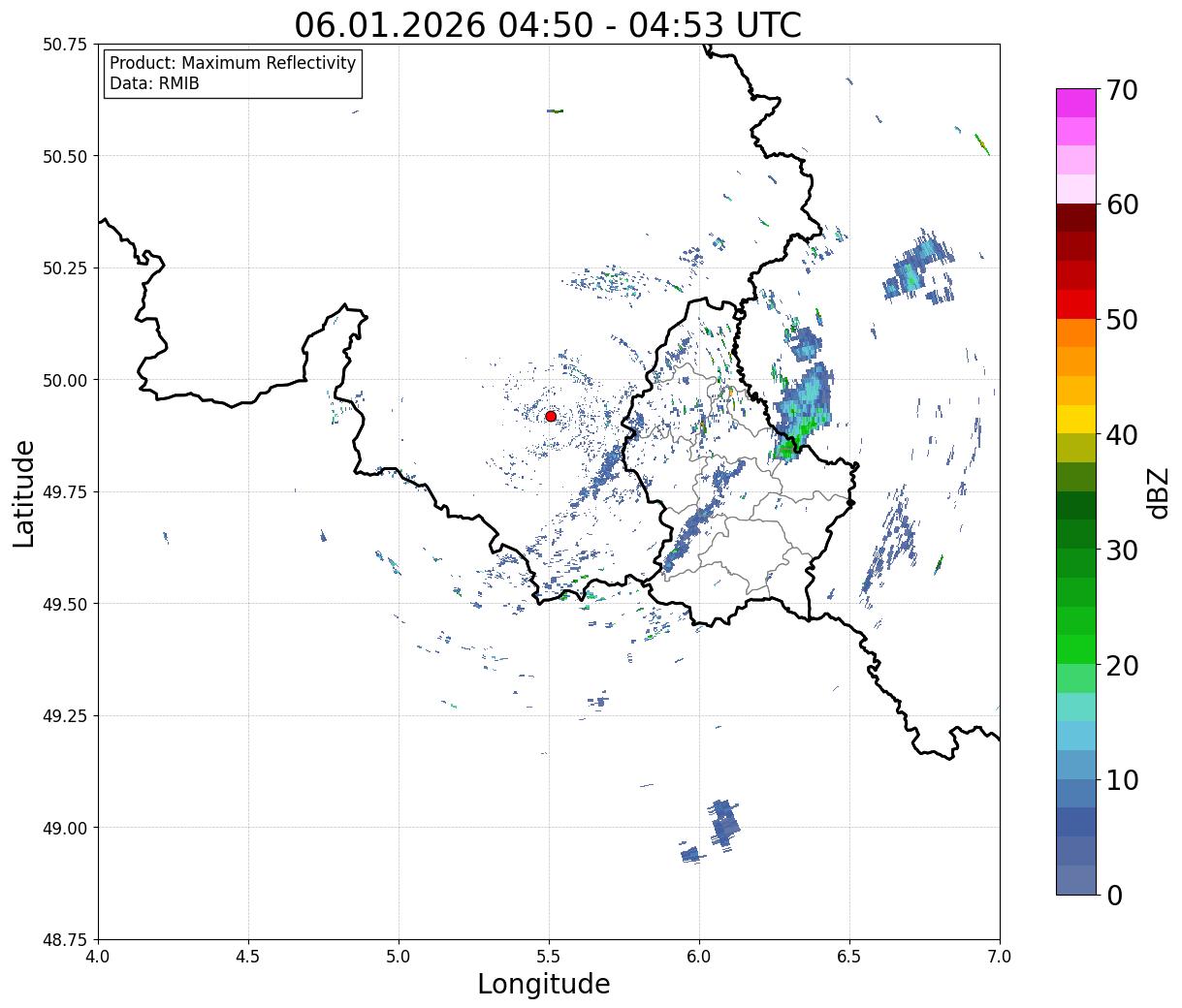
Task: Click the 'Longitude' axis label
Action: click(x=544, y=984)
